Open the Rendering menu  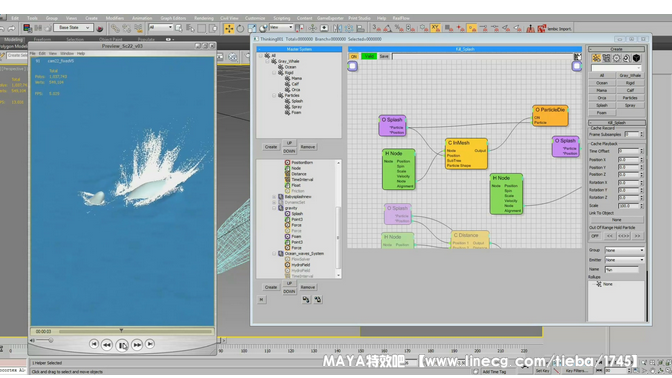(204, 18)
